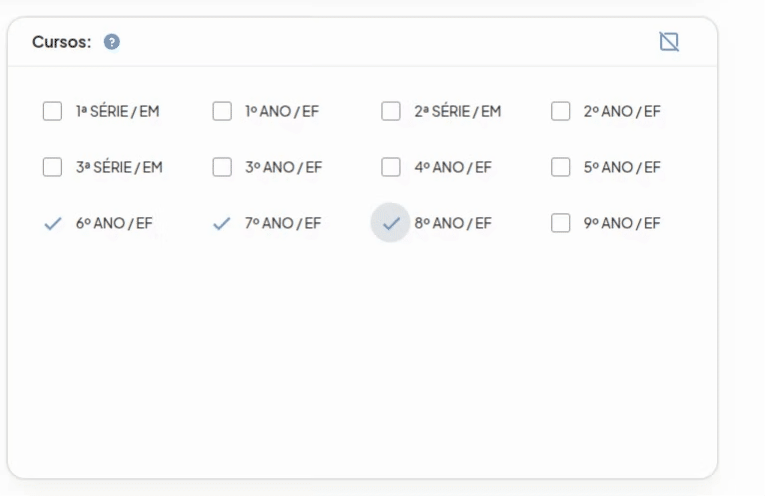Check the 9º ANO / EF checkbox
This screenshot has height=496, width=765.
coord(561,223)
